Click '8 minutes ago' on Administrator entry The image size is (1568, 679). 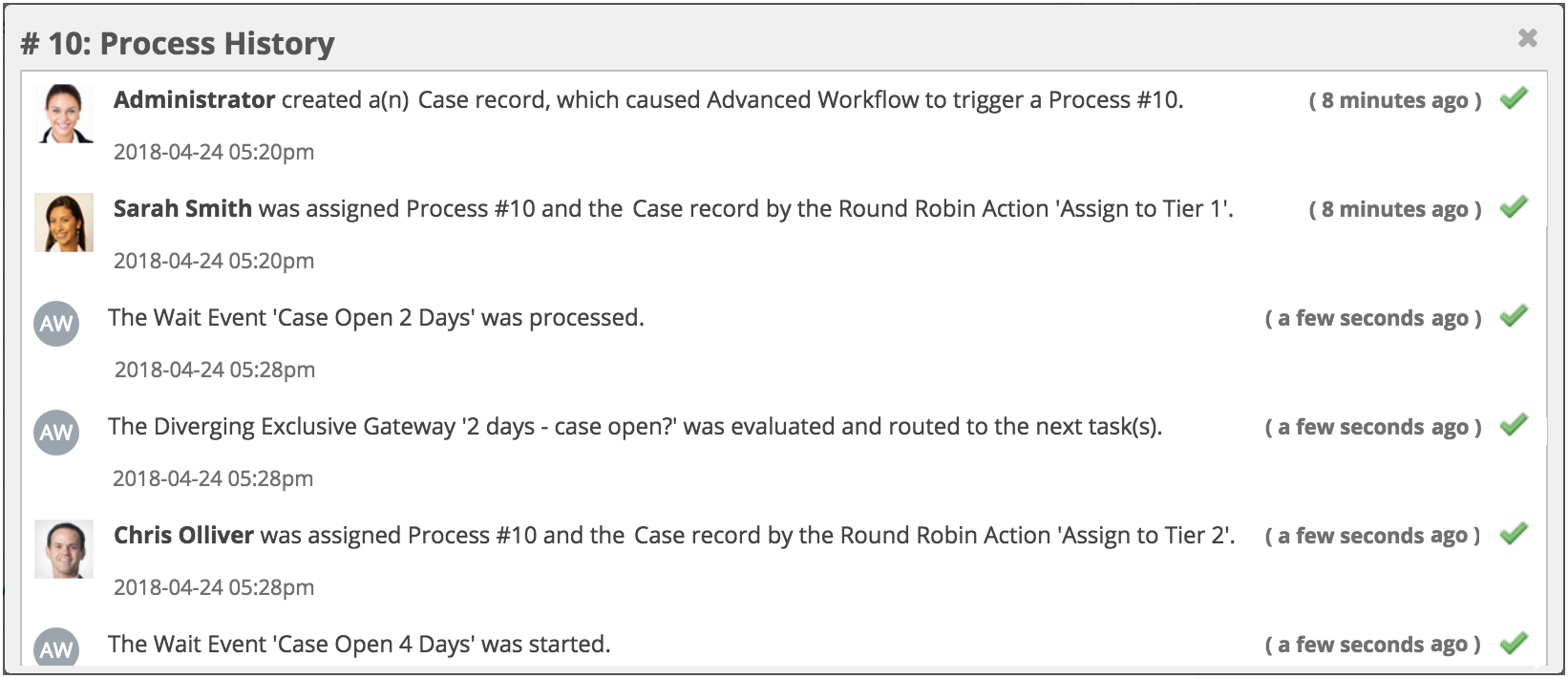pyautogui.click(x=1394, y=101)
